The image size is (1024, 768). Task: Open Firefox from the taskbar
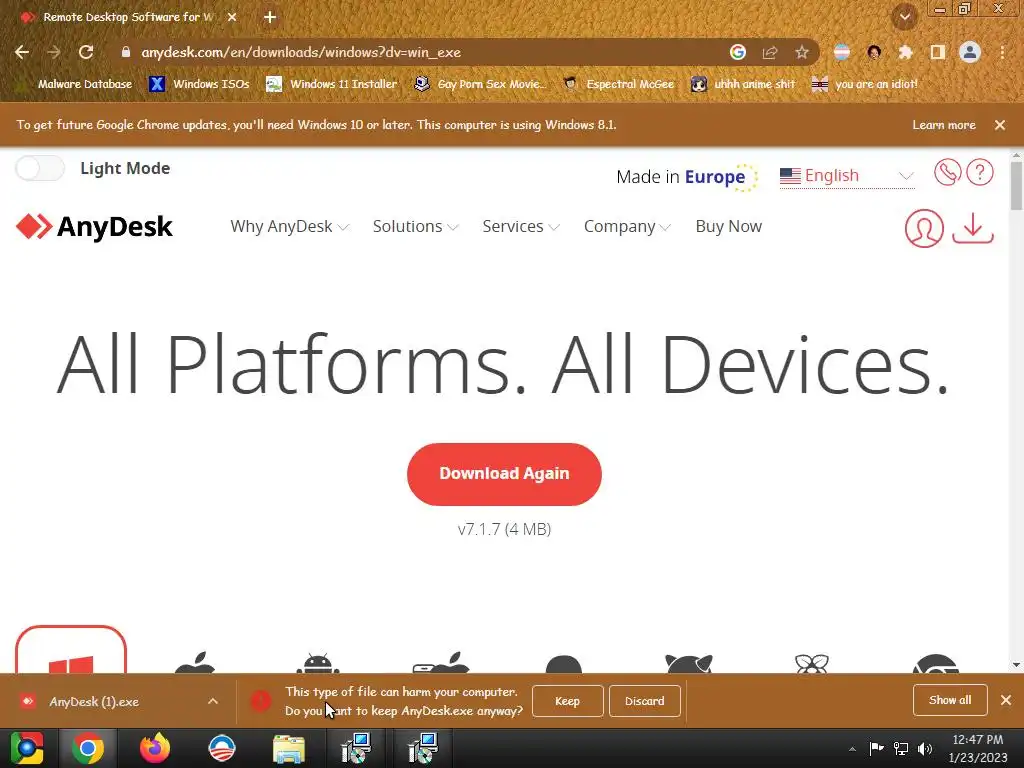155,748
